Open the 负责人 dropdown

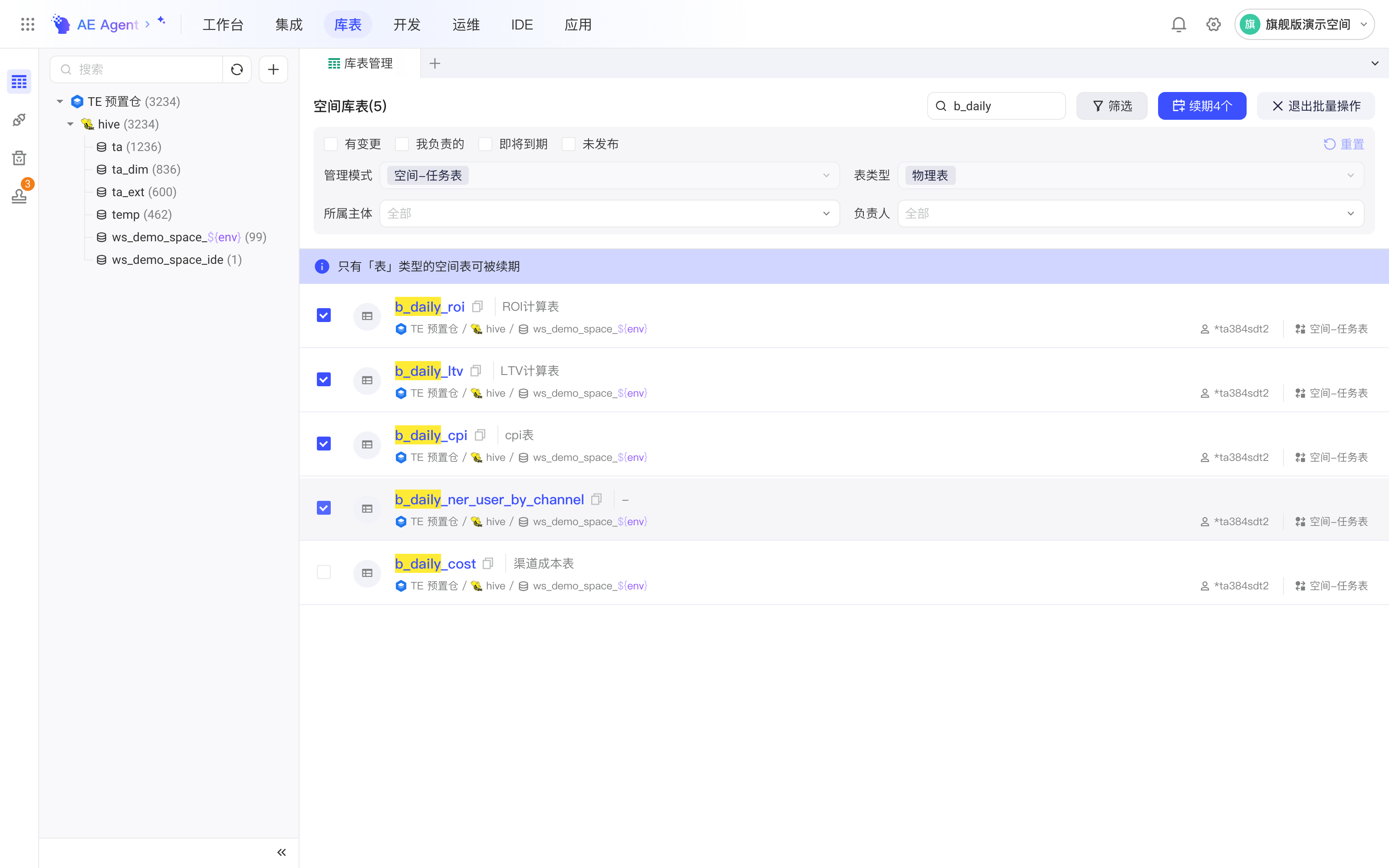1130,214
